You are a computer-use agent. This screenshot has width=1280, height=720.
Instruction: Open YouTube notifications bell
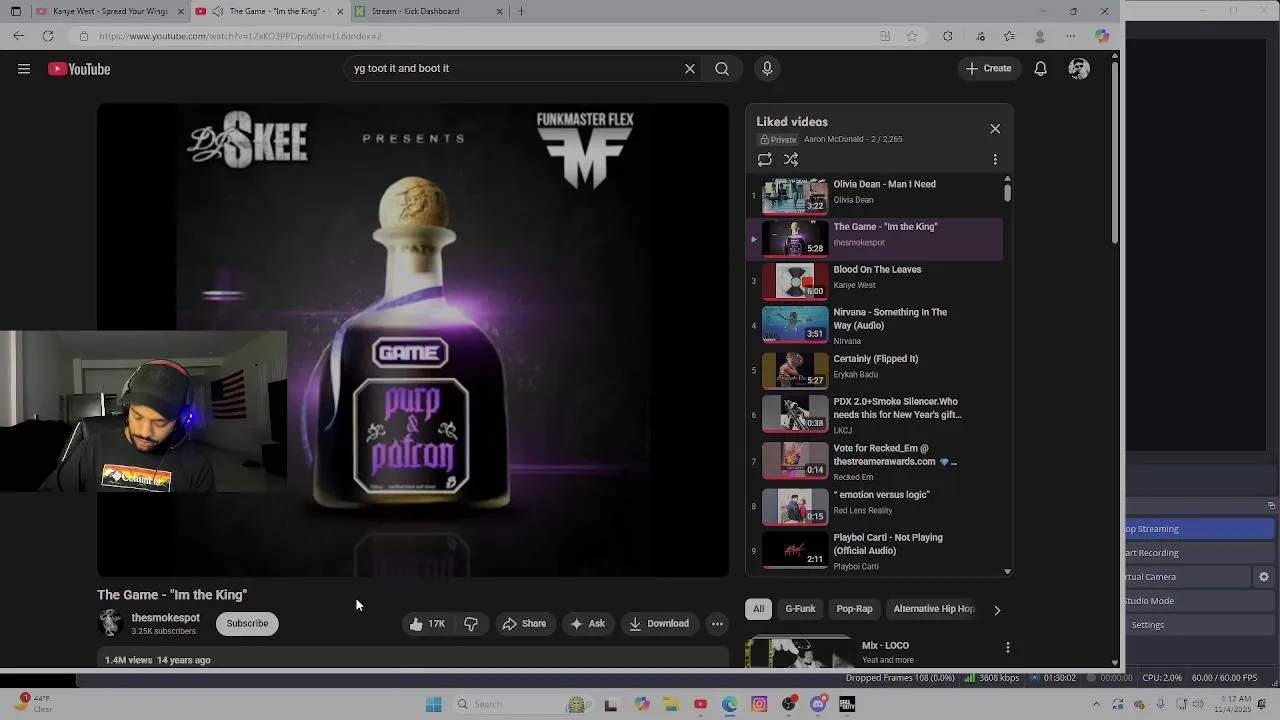click(1040, 69)
